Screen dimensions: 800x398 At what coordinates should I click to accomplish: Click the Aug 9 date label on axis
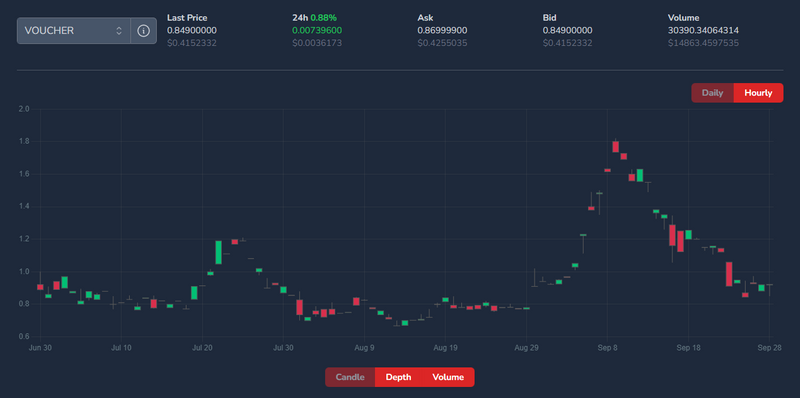point(364,348)
